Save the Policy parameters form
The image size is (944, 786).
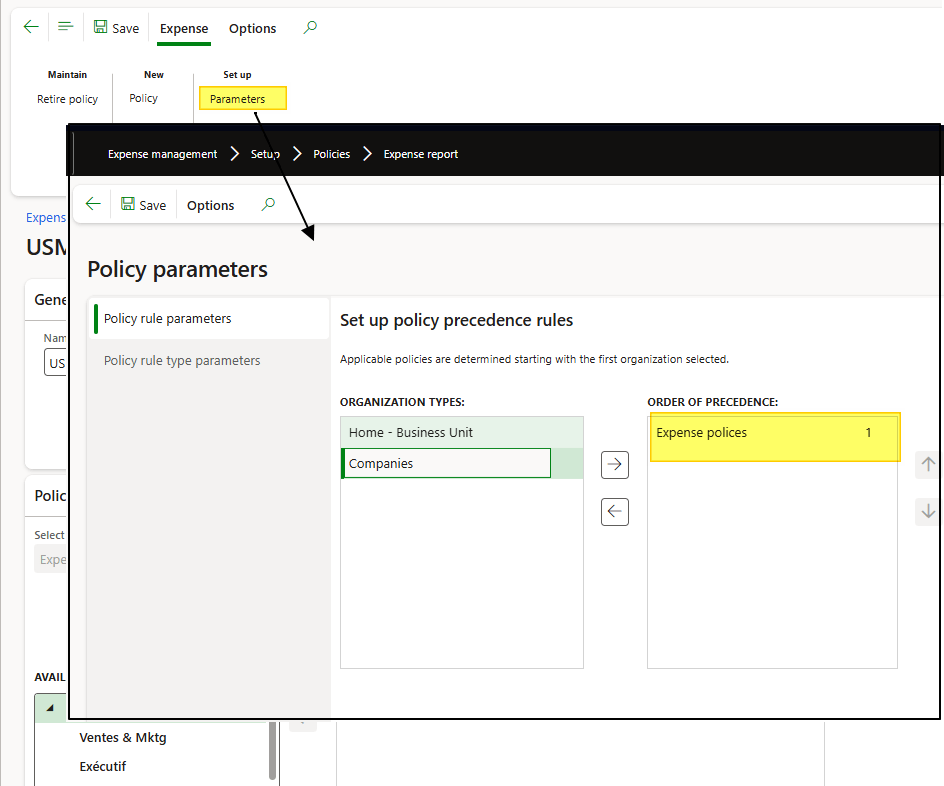point(143,205)
